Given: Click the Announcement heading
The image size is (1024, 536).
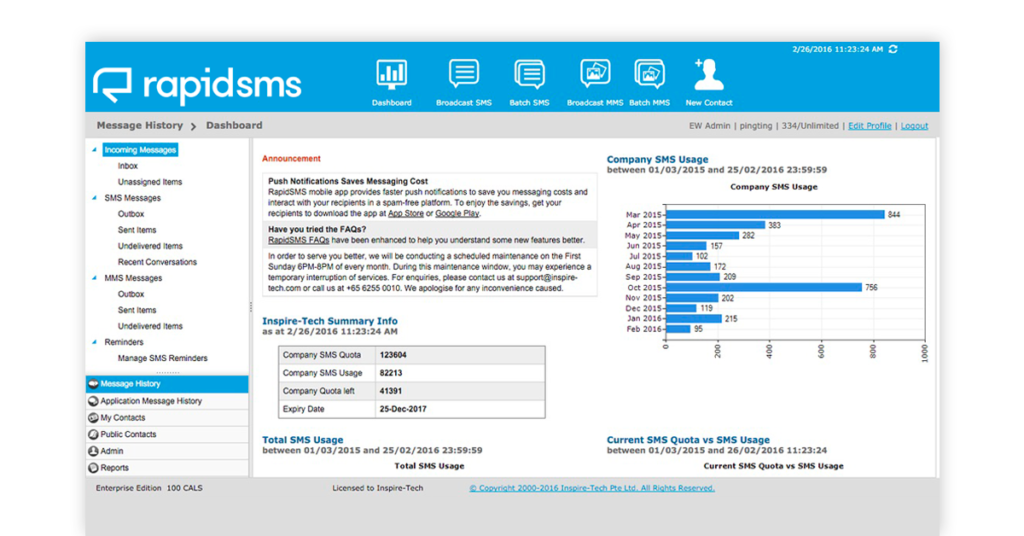Looking at the screenshot, I should (291, 159).
